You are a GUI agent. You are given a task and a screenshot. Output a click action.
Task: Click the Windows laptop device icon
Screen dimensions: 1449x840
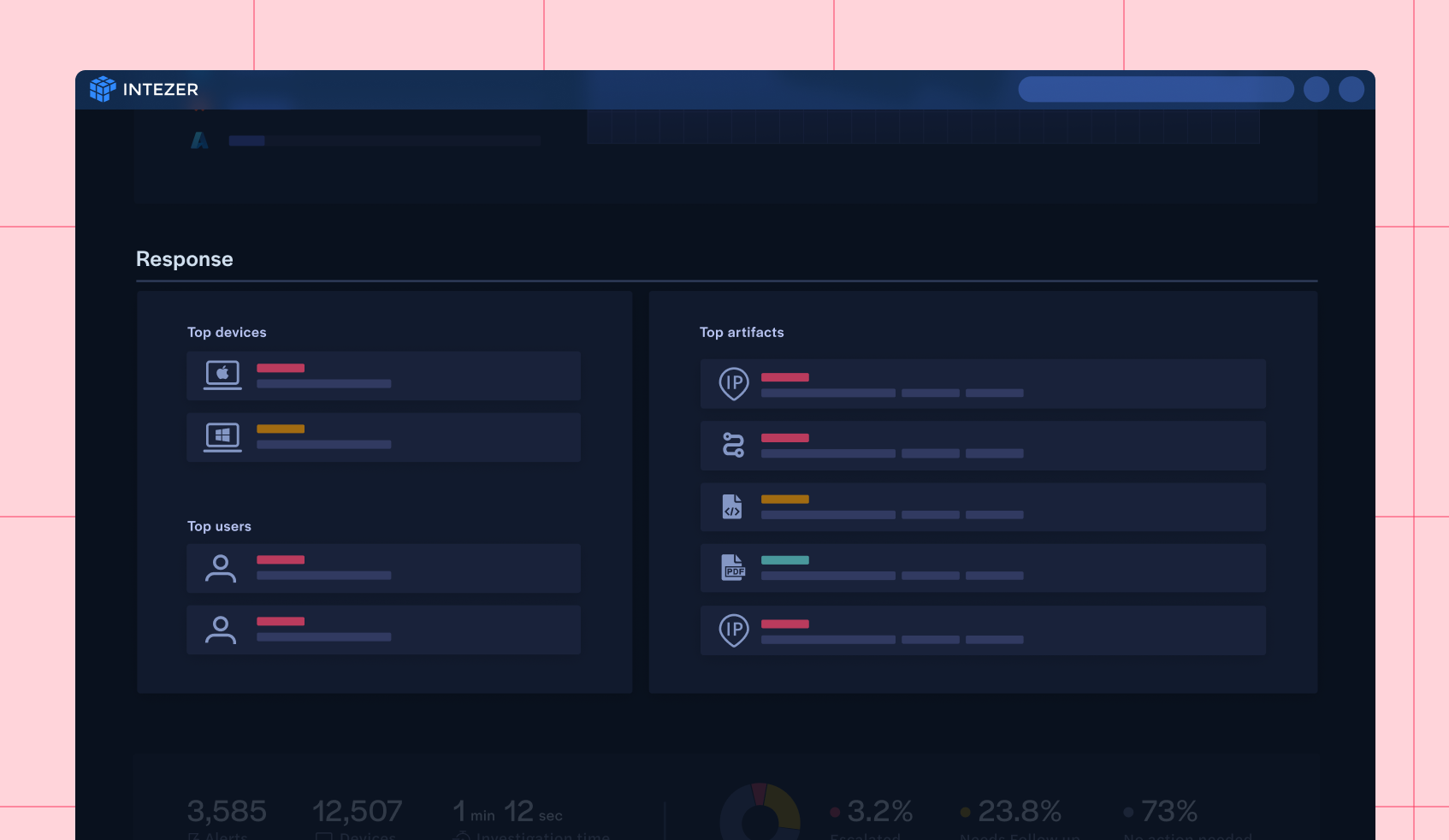tap(222, 437)
